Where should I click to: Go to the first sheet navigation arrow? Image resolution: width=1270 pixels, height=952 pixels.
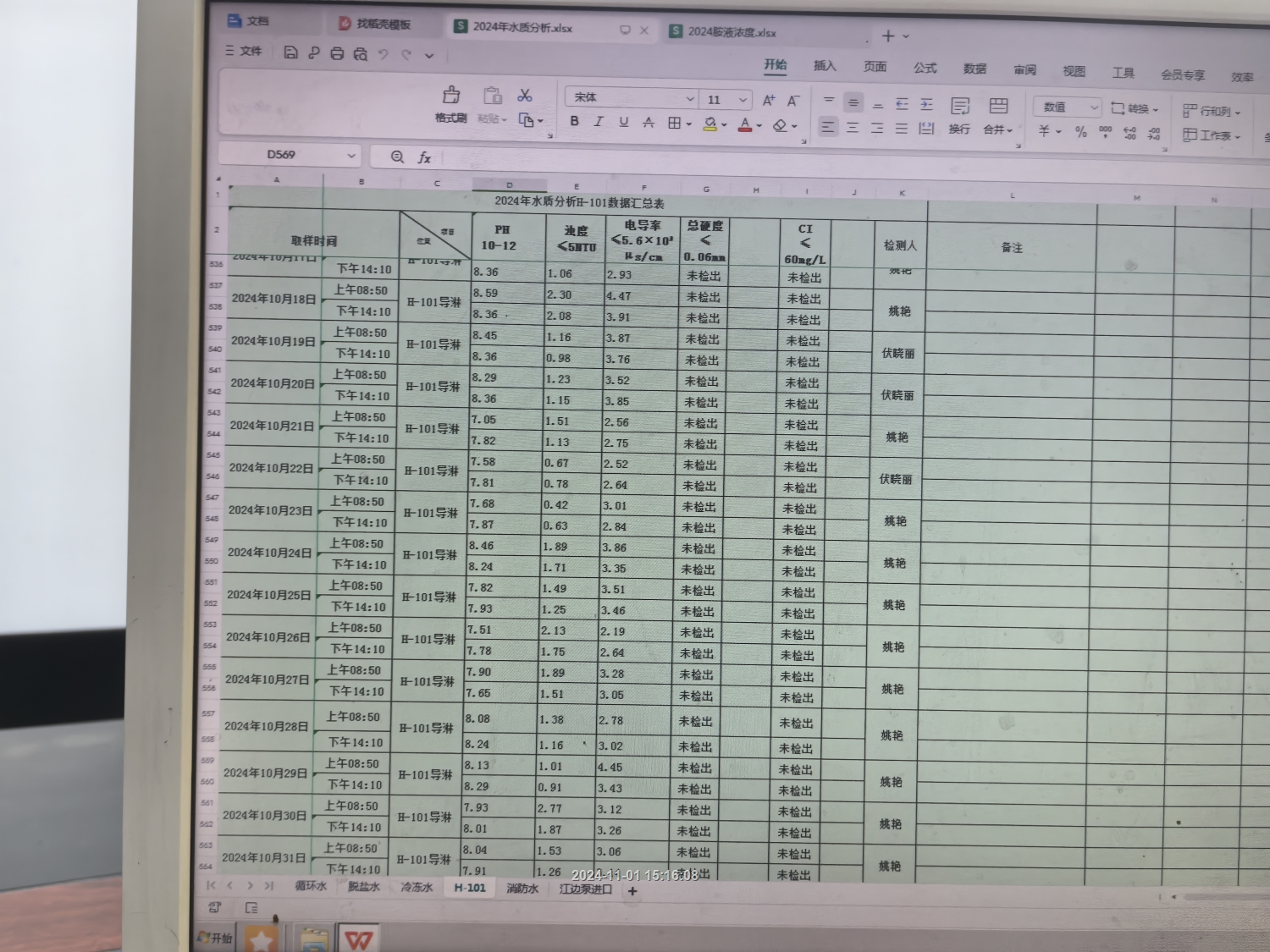[x=211, y=885]
